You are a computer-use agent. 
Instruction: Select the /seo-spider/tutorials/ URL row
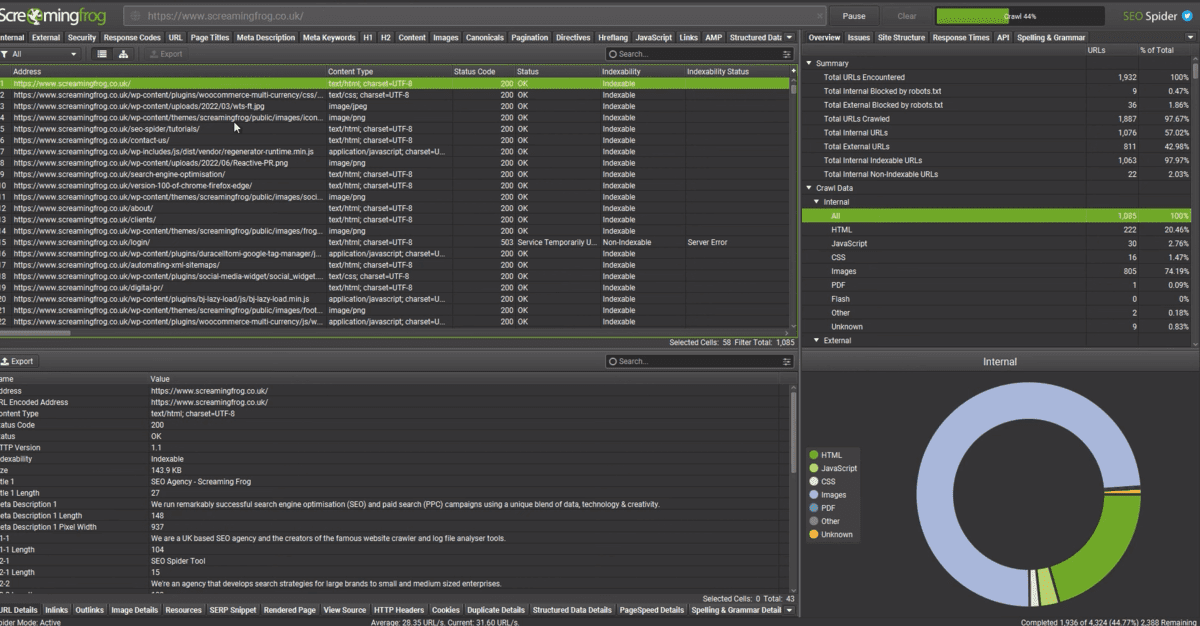(395, 129)
